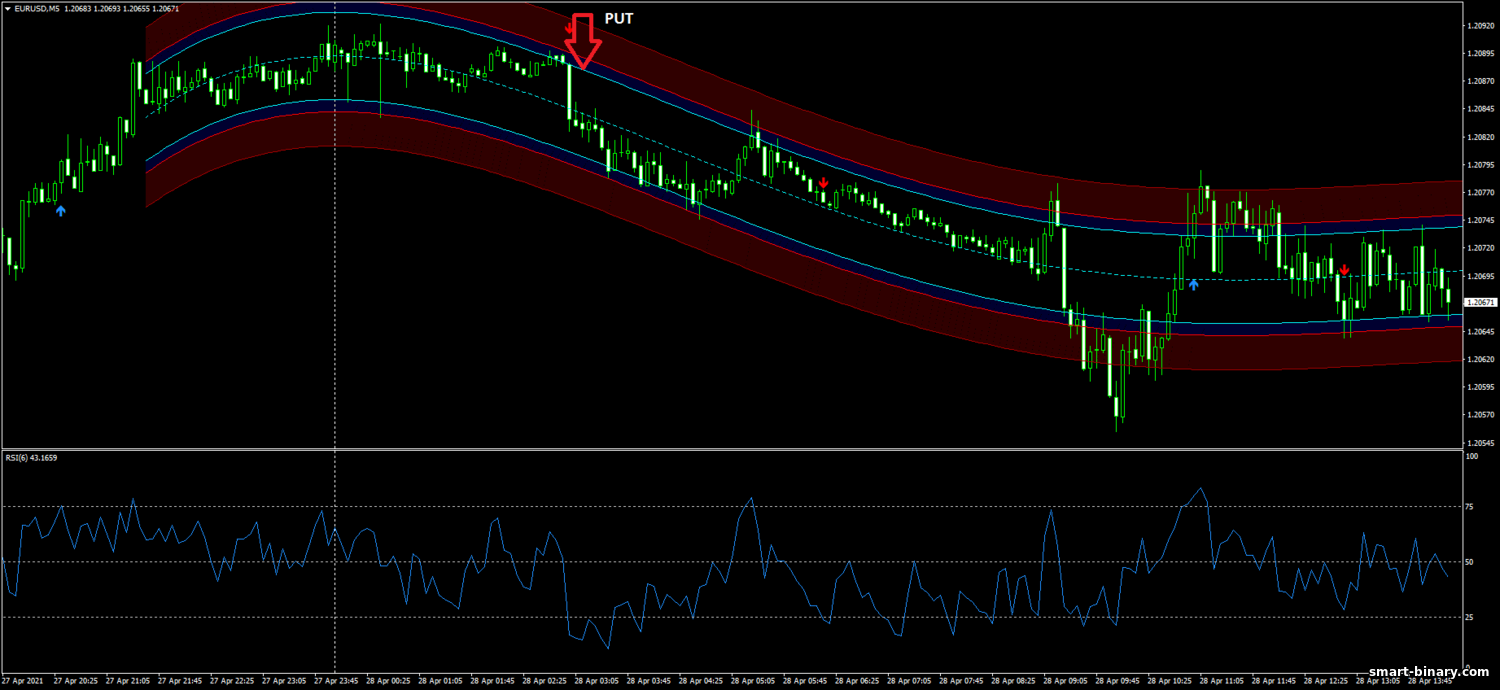Click the 28 Apr 13:45 time label
The height and width of the screenshot is (690, 1500).
coord(1428,680)
